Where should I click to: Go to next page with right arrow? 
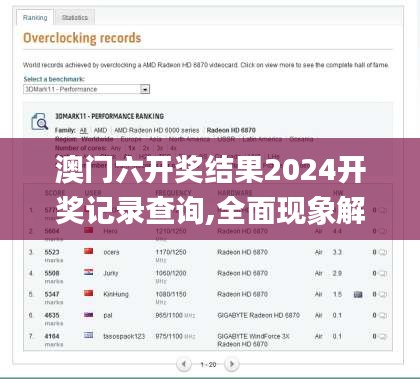[x=232, y=364]
